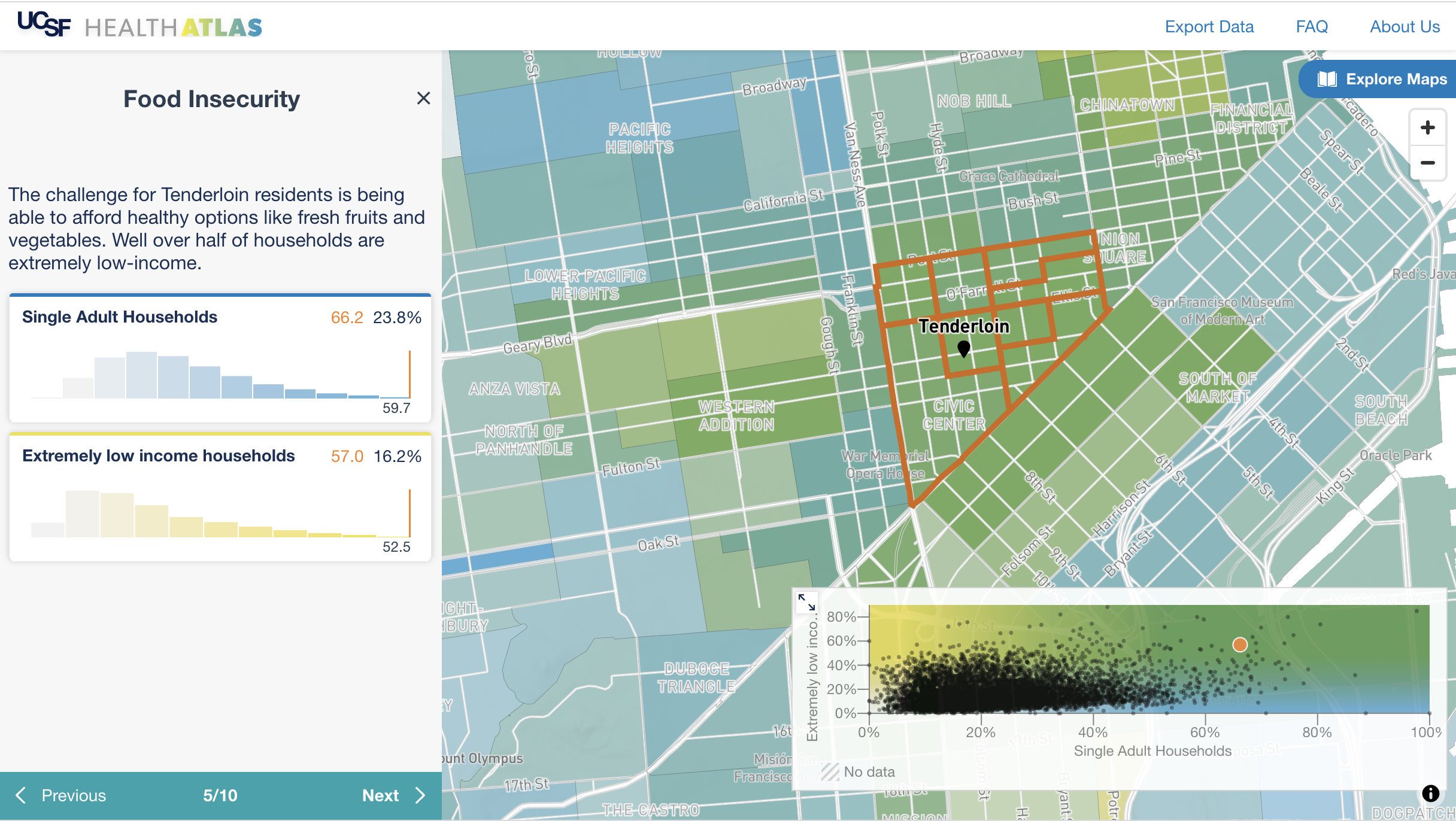
Task: Click the orange Tenderloin dot in scatterplot
Action: click(x=1240, y=644)
